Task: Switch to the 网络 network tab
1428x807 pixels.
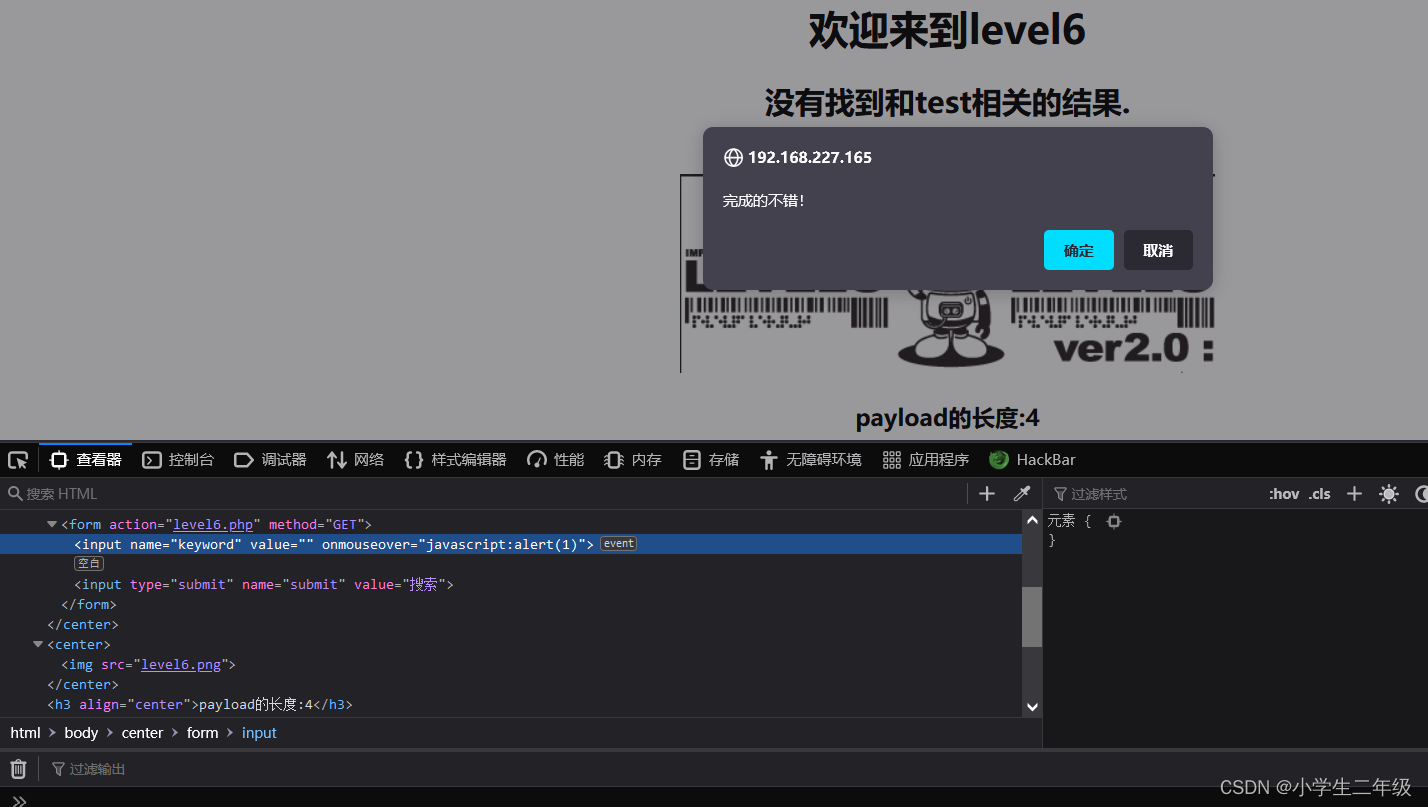Action: (355, 460)
